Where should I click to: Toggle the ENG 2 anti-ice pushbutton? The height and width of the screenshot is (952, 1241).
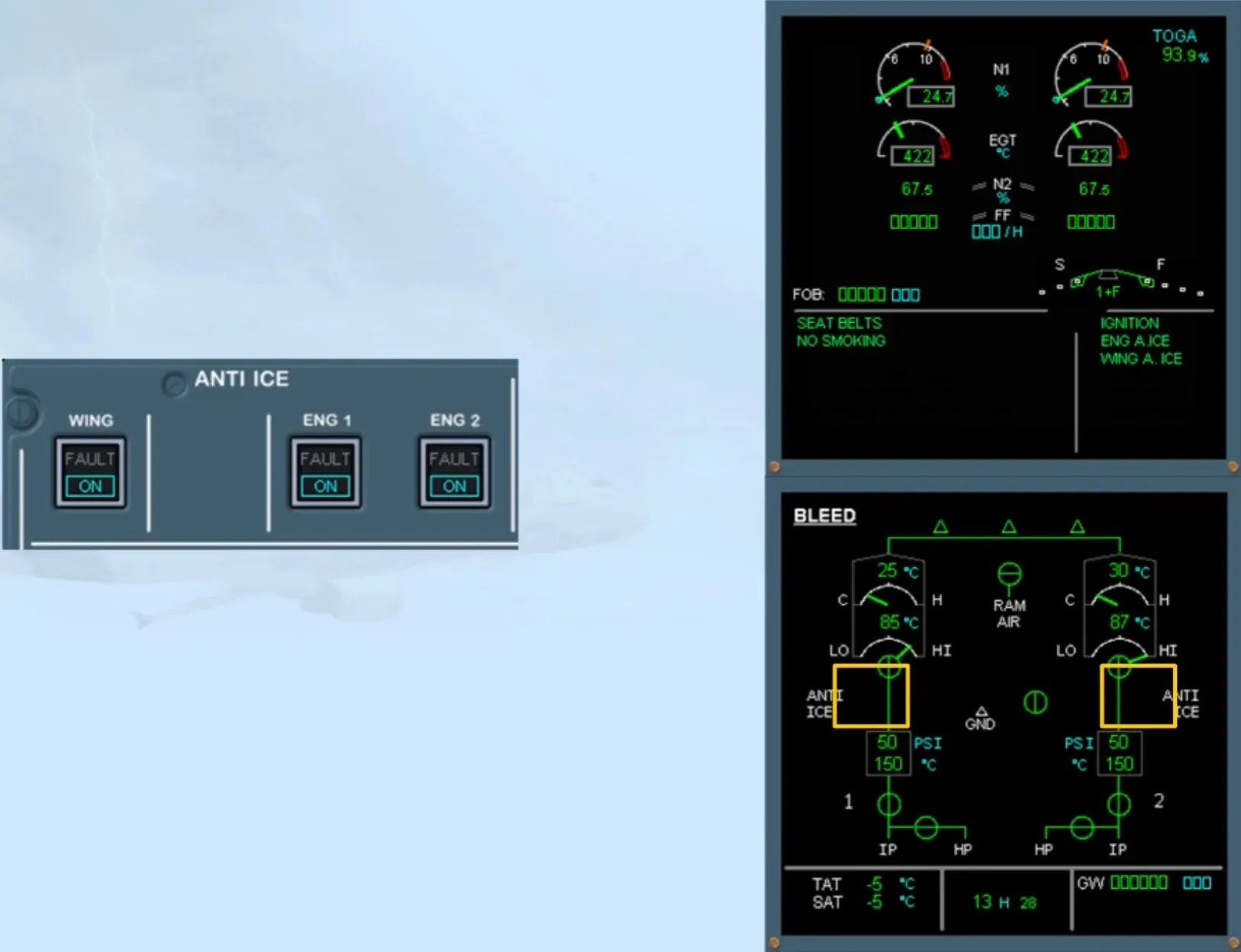[454, 473]
